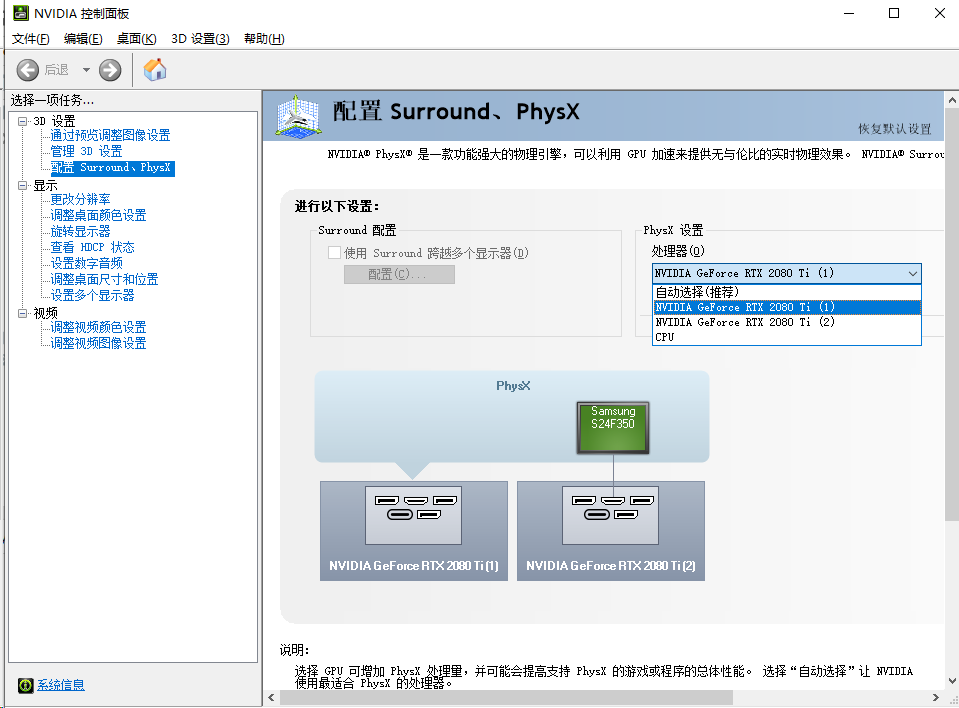
Task: Close the NVIDIA 控制面板 window
Action: (x=939, y=13)
